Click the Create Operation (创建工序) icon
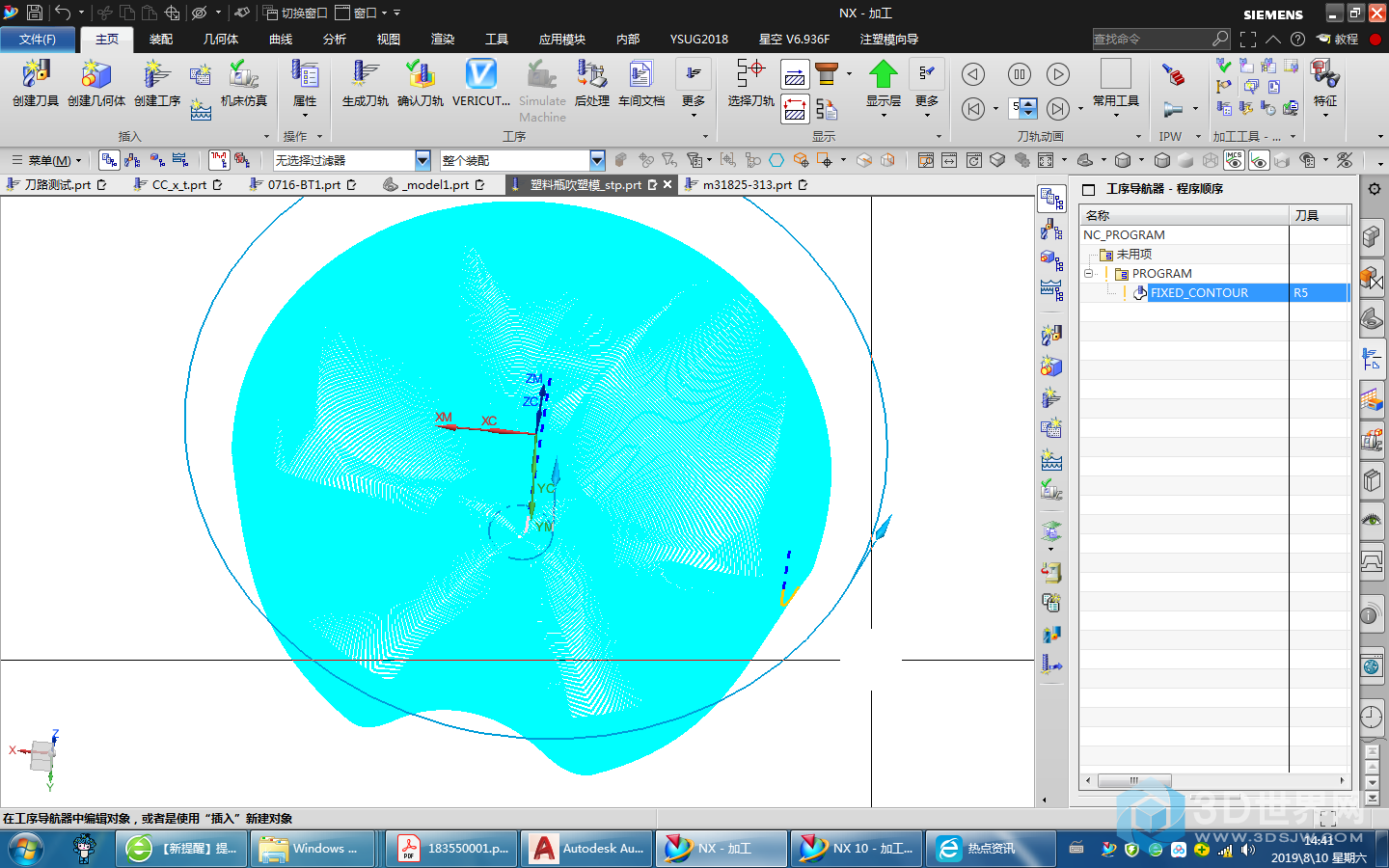The image size is (1389, 868). [156, 74]
